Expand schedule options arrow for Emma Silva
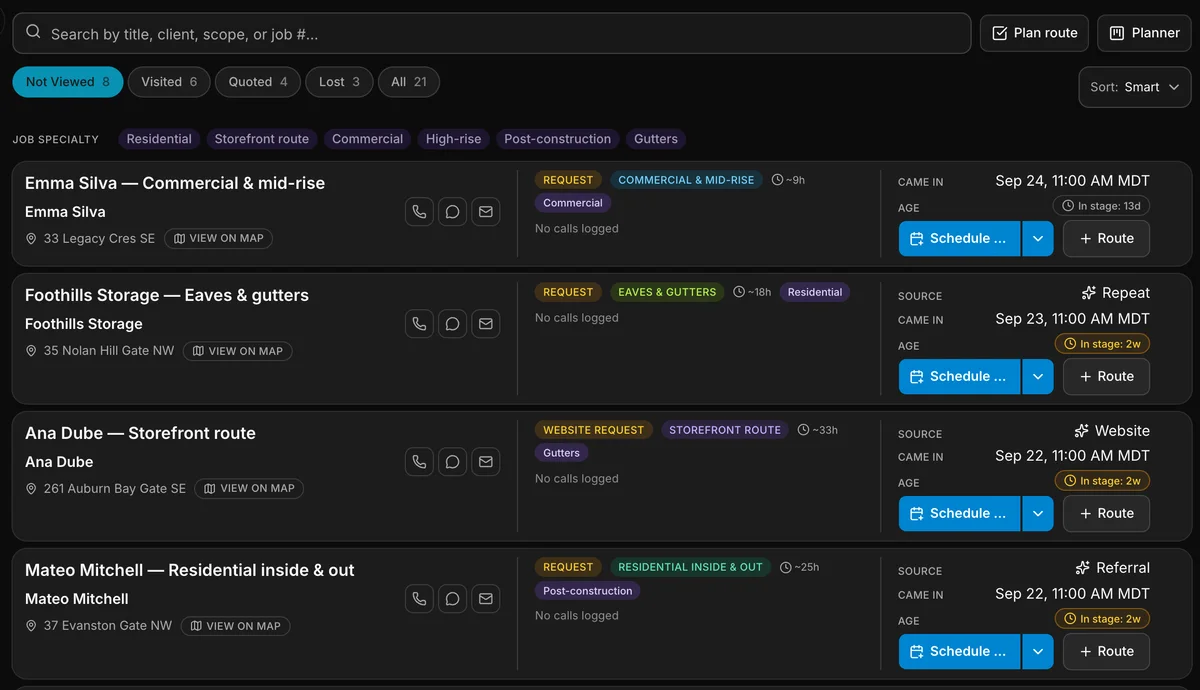The height and width of the screenshot is (690, 1200). [1038, 239]
